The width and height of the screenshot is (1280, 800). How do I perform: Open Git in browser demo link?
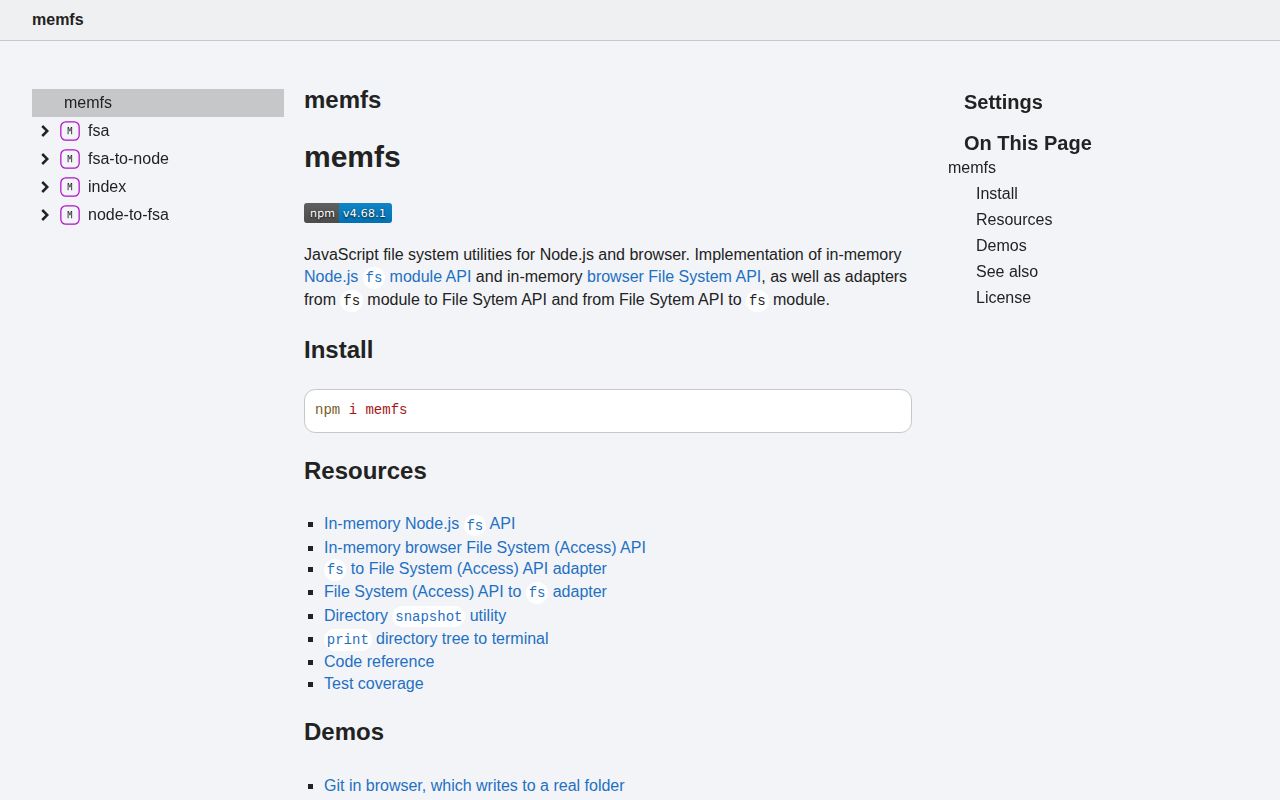(x=474, y=785)
